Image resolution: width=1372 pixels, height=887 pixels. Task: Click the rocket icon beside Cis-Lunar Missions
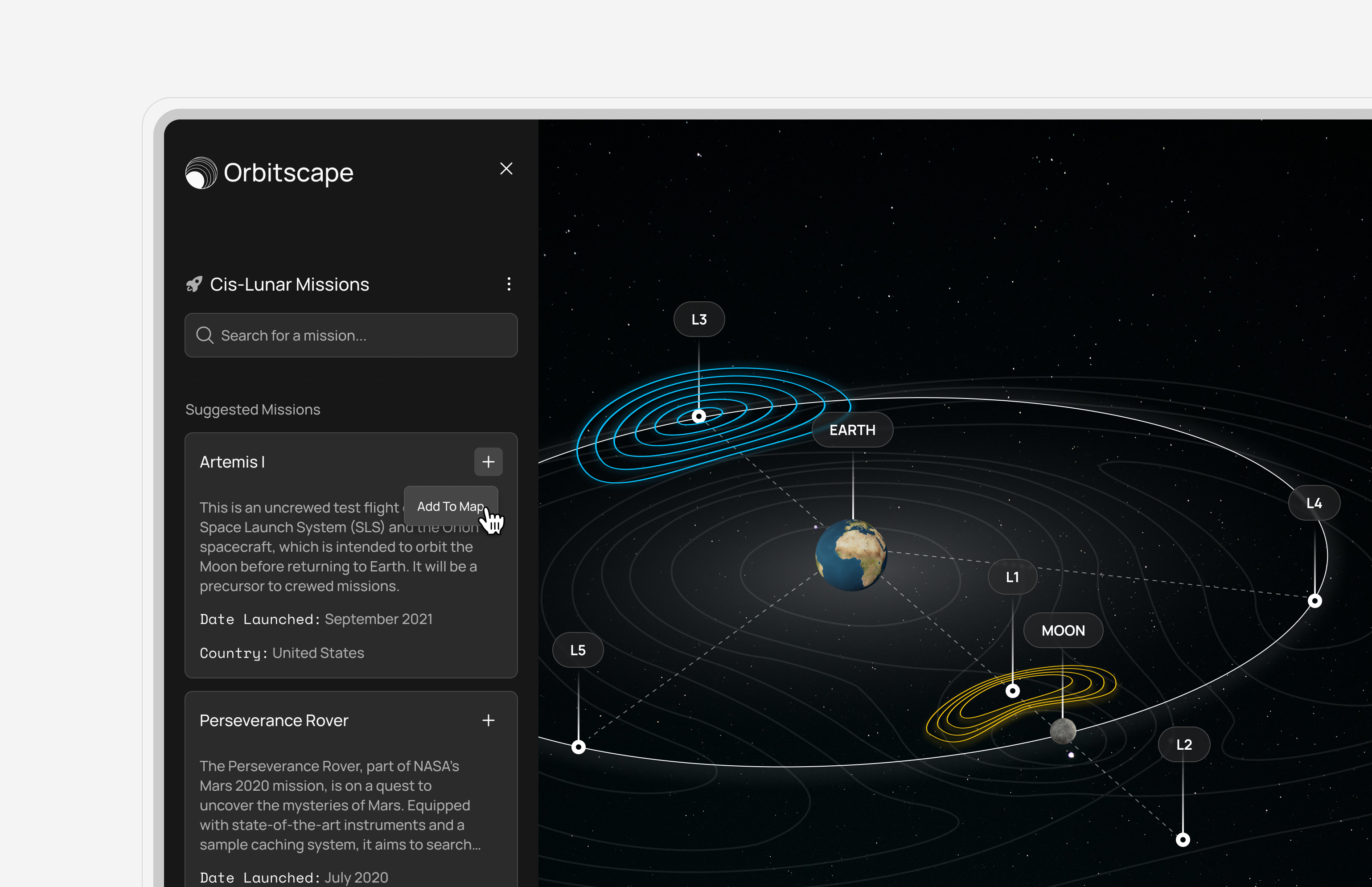tap(194, 284)
